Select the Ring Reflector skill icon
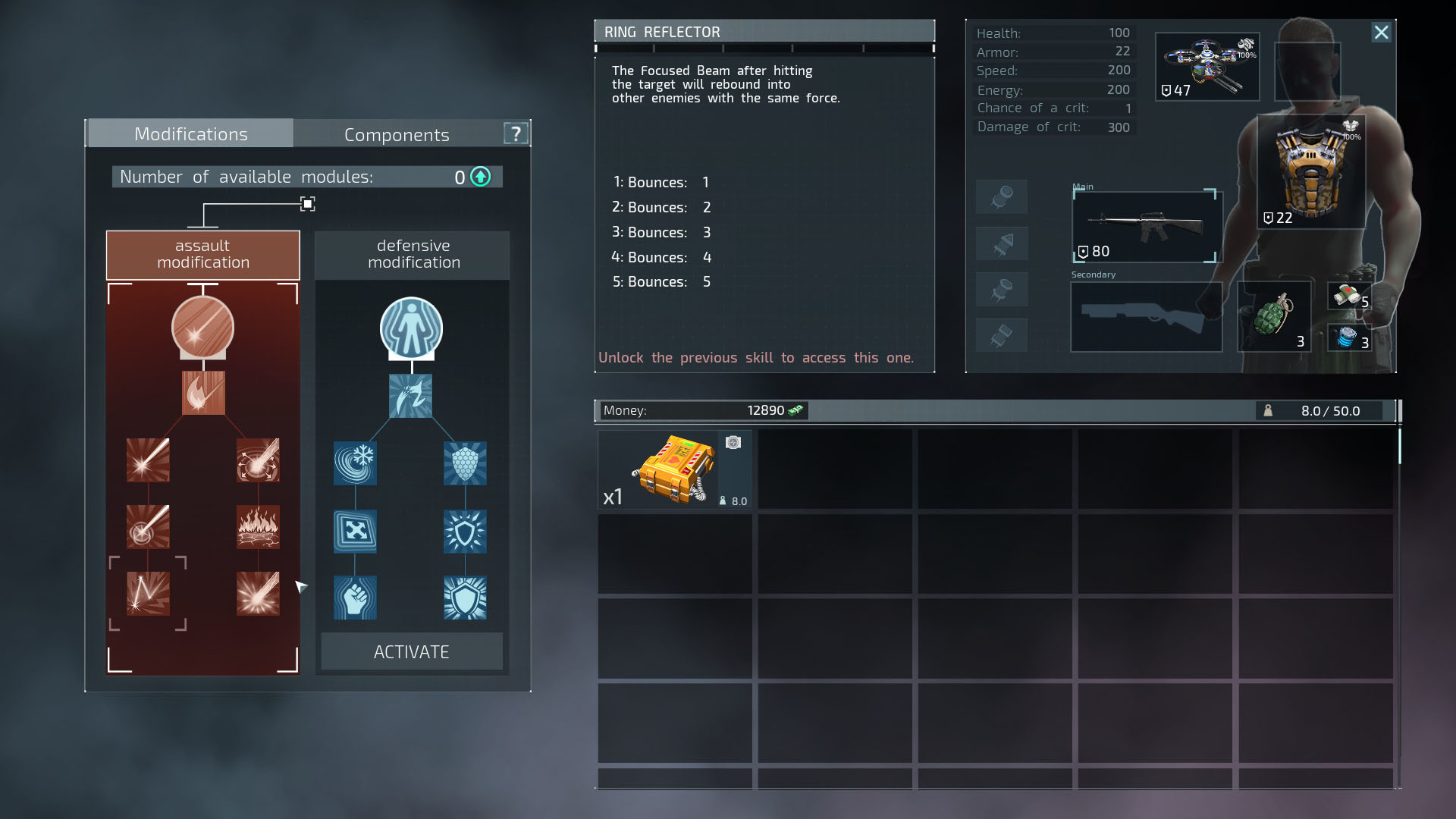Screen dimensions: 1456x819 [x=148, y=593]
